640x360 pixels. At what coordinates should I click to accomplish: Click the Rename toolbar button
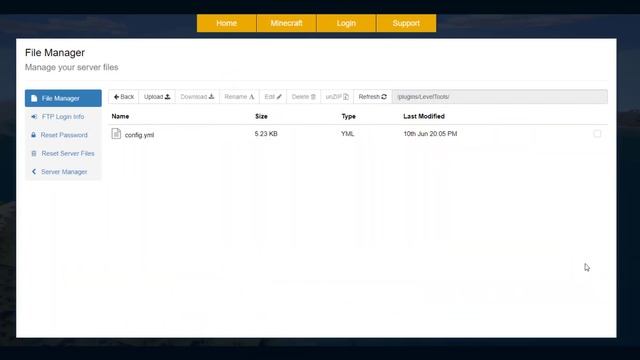click(x=239, y=97)
